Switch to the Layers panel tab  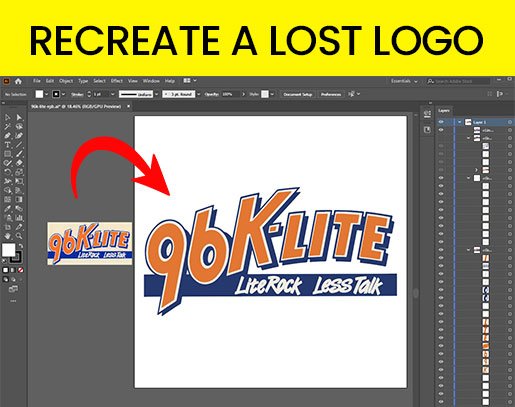pyautogui.click(x=444, y=110)
